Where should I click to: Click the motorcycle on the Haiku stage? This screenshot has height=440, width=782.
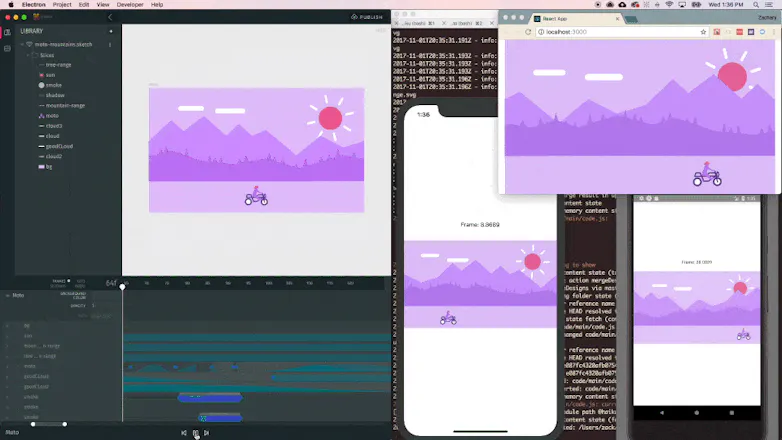[256, 196]
